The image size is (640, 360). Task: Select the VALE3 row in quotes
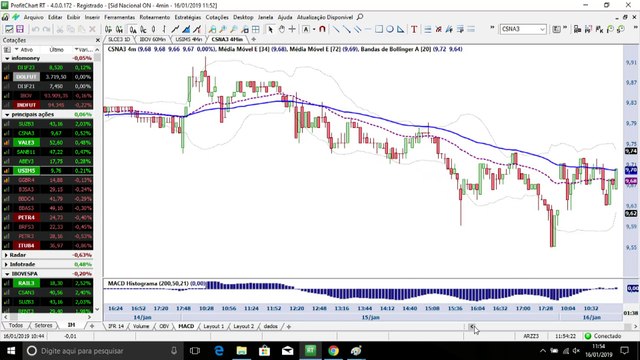(x=47, y=142)
